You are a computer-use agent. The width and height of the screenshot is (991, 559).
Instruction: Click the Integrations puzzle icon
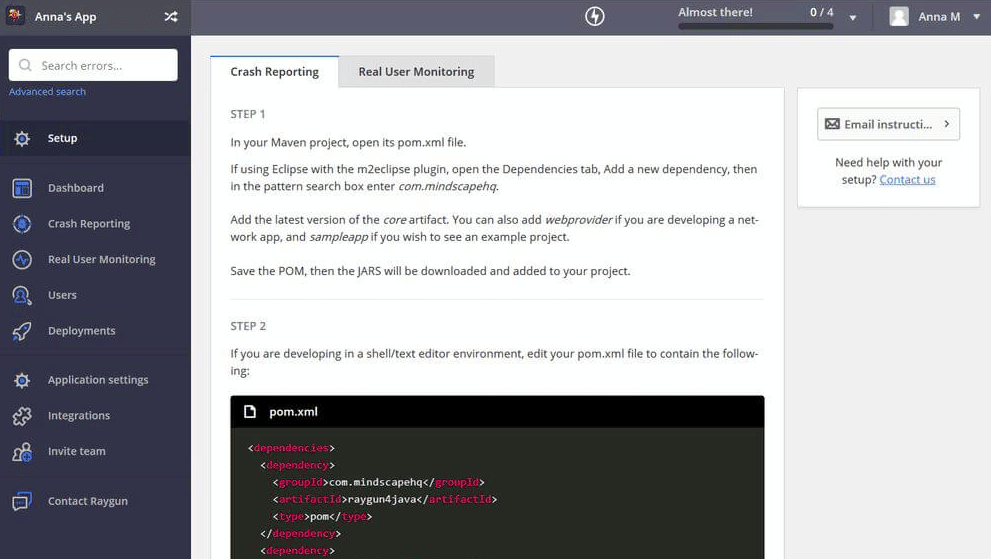click(22, 415)
